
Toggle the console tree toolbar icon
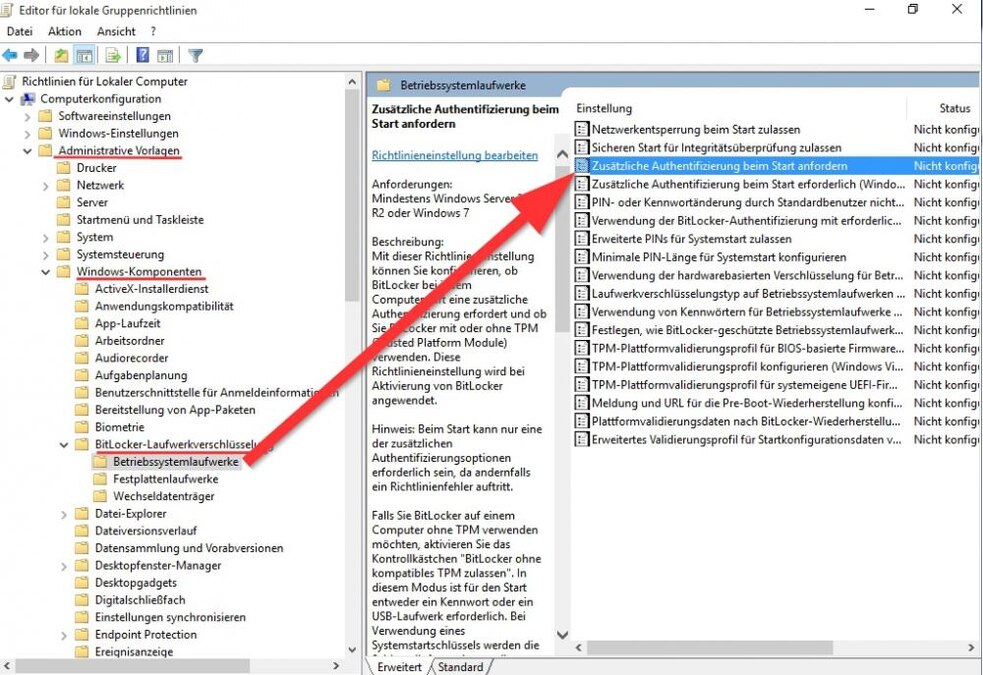pos(83,53)
